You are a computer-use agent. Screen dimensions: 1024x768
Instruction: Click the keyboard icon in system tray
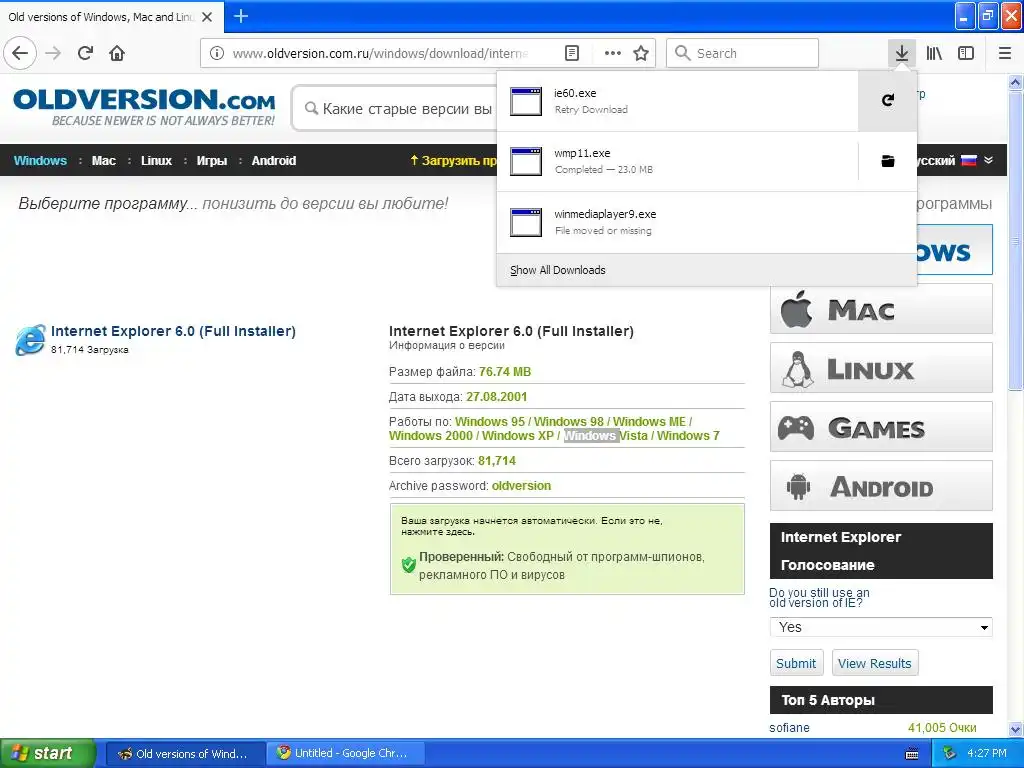tap(912, 754)
